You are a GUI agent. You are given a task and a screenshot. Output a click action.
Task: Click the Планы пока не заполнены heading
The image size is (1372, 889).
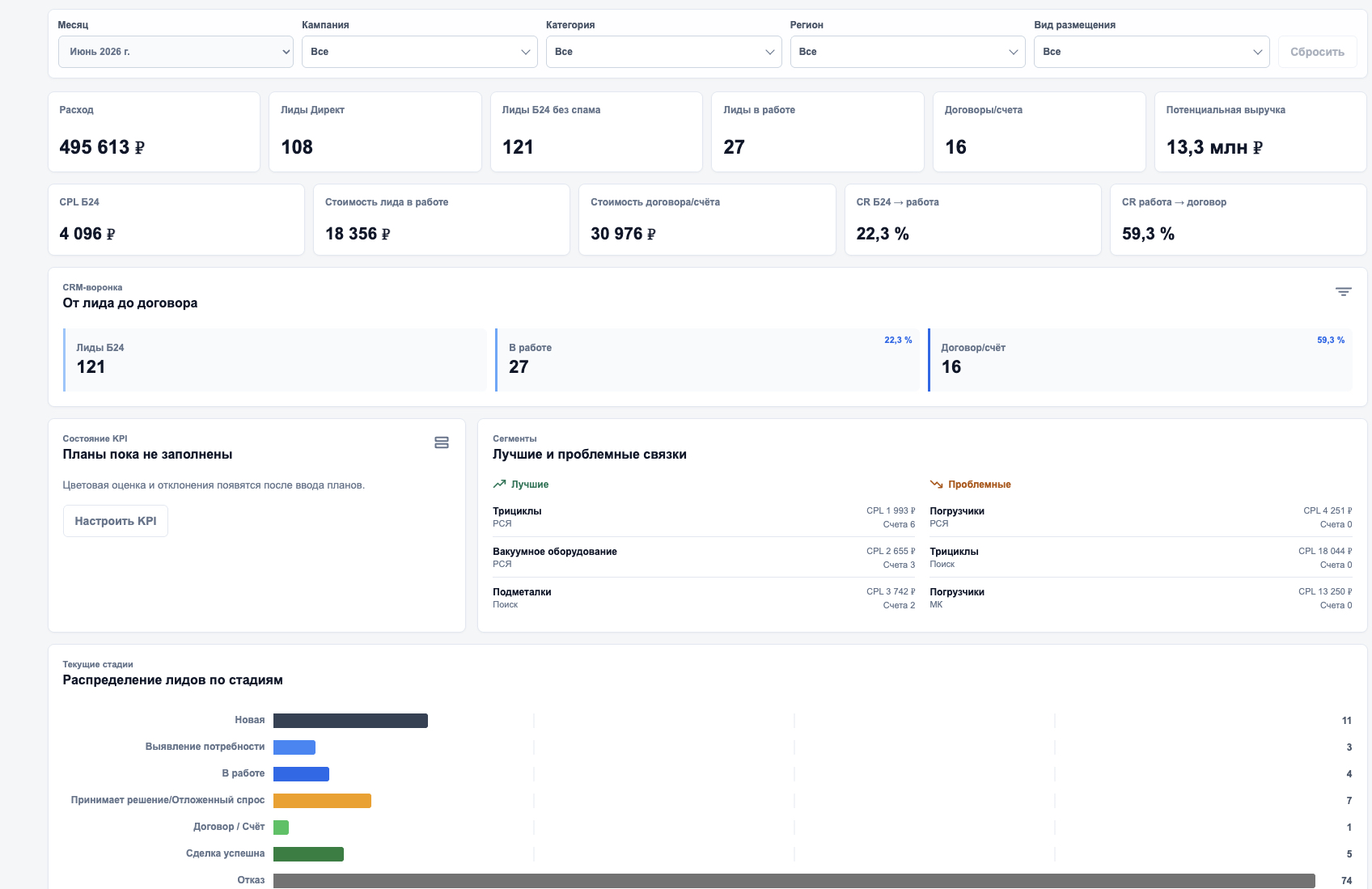147,455
